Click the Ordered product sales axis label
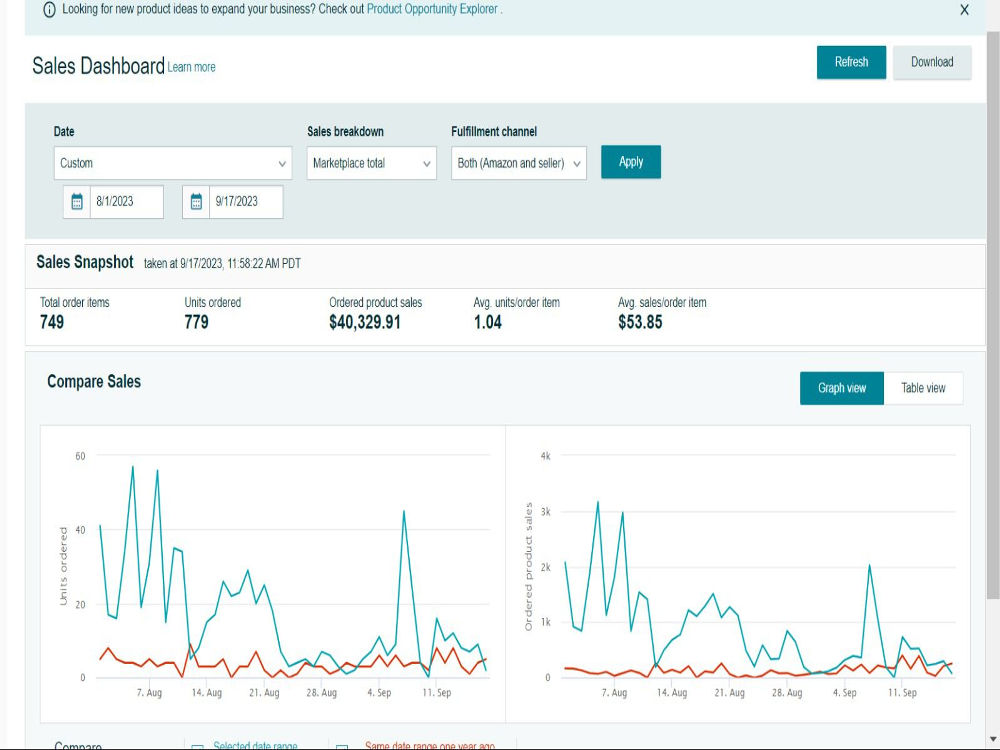Image resolution: width=1000 pixels, height=750 pixels. point(529,566)
